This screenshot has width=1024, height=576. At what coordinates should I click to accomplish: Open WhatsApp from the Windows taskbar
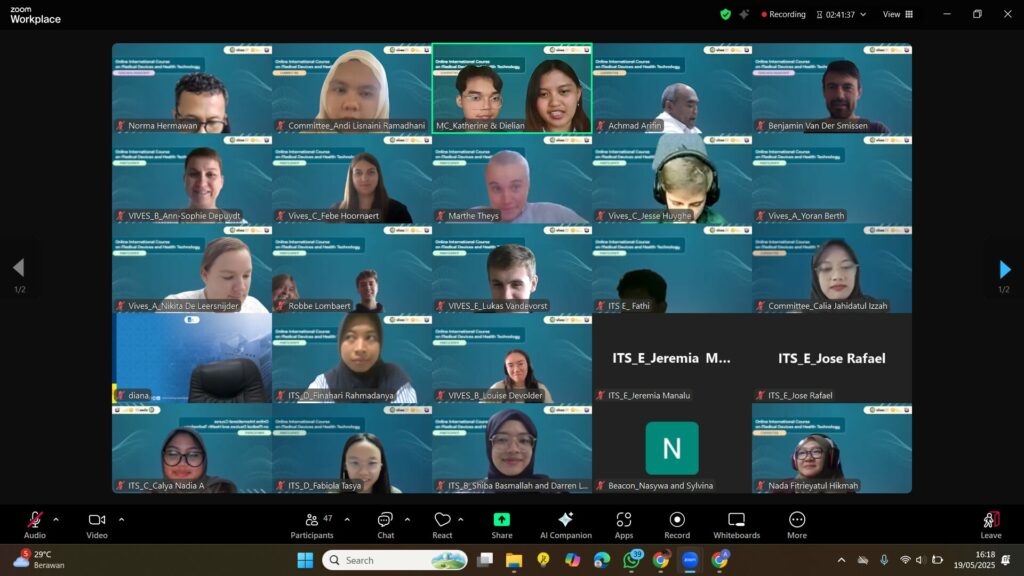(632, 560)
